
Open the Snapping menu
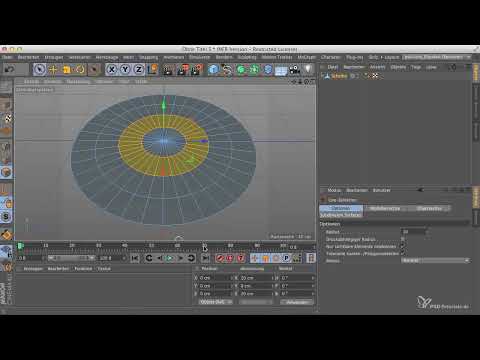coord(148,57)
